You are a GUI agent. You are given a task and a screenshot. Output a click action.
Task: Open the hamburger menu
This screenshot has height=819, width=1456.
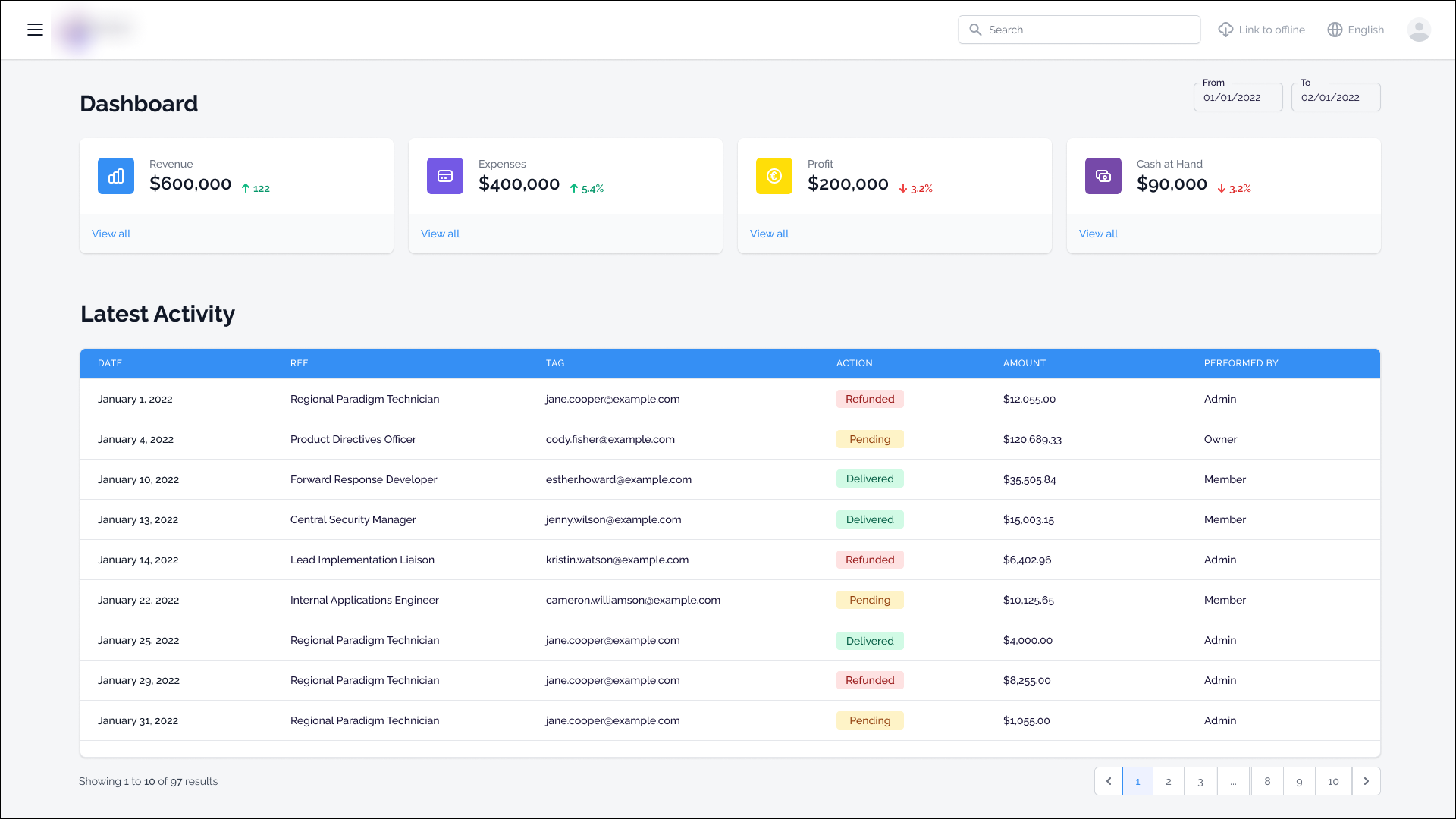point(35,30)
